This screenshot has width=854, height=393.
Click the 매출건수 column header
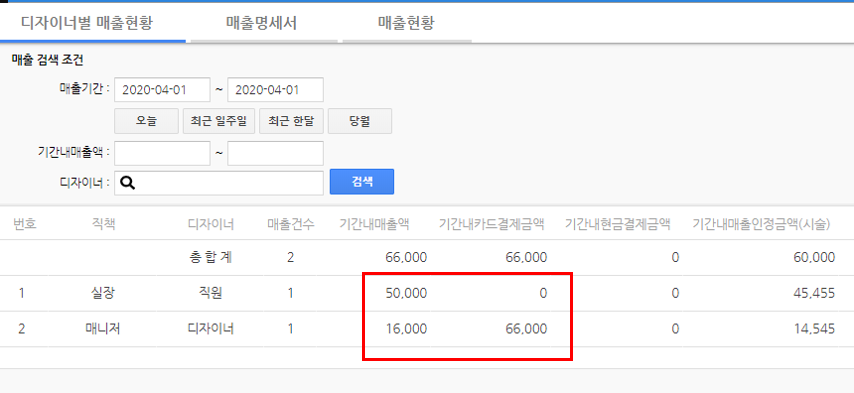click(x=290, y=224)
